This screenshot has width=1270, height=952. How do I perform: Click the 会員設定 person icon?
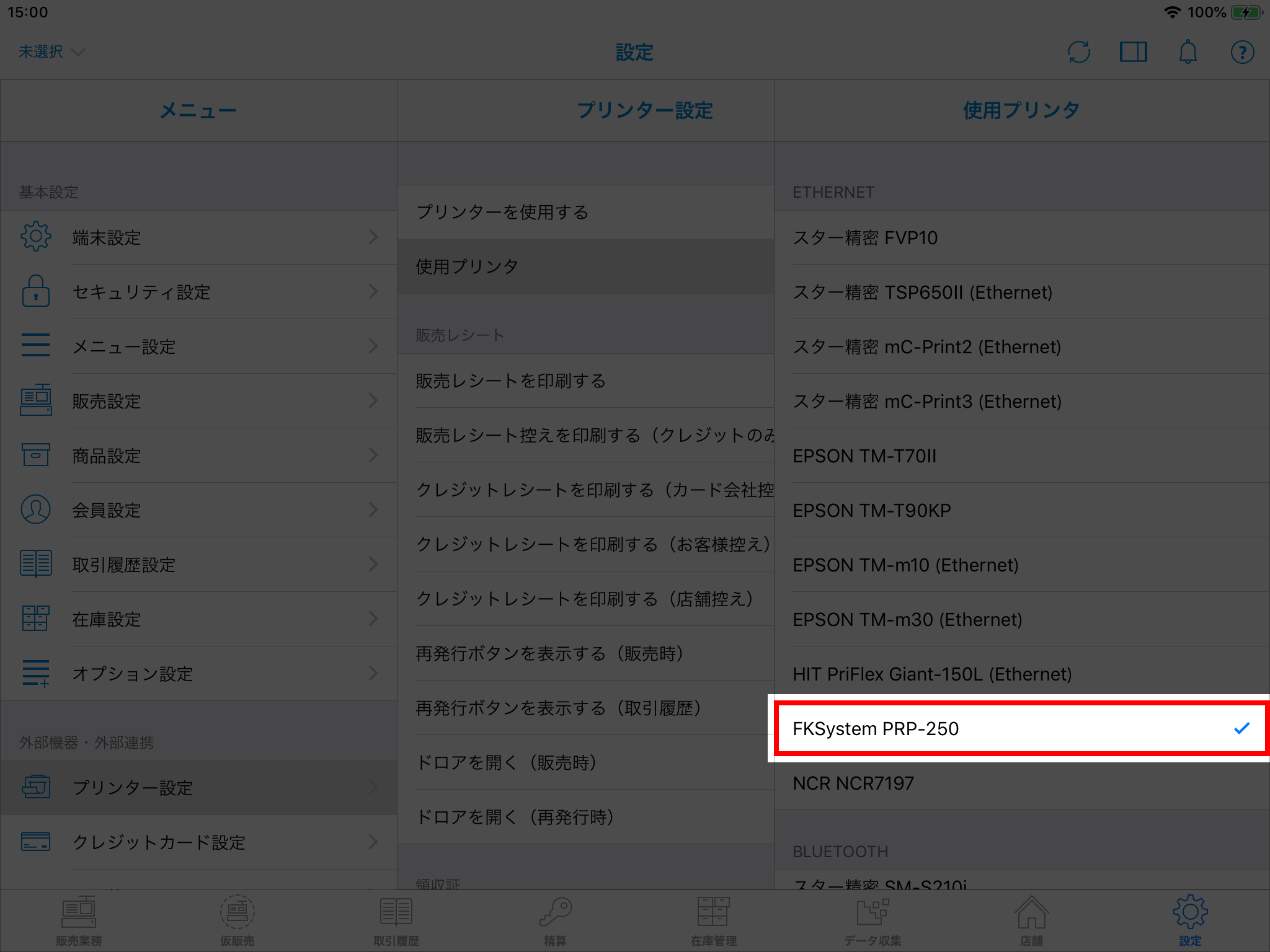click(36, 509)
